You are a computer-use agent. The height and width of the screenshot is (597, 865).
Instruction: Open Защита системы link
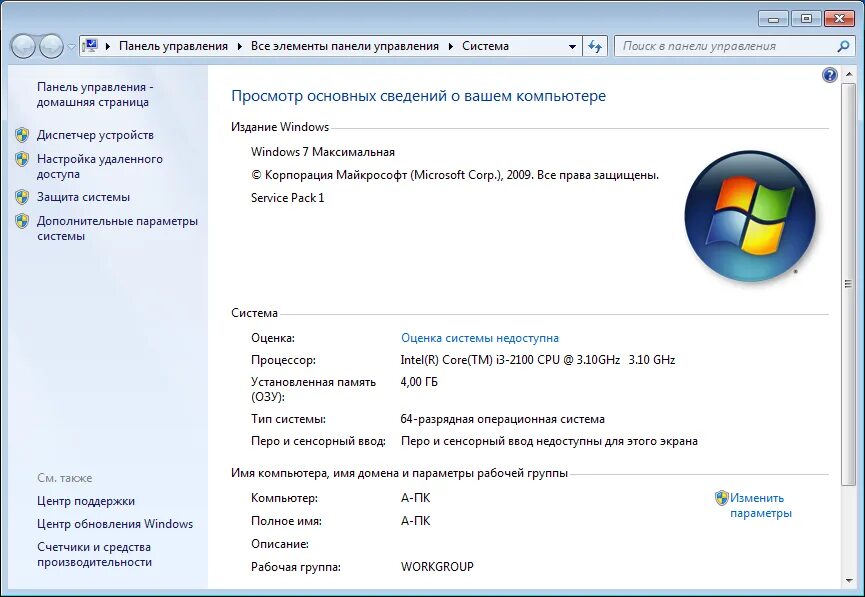point(83,197)
